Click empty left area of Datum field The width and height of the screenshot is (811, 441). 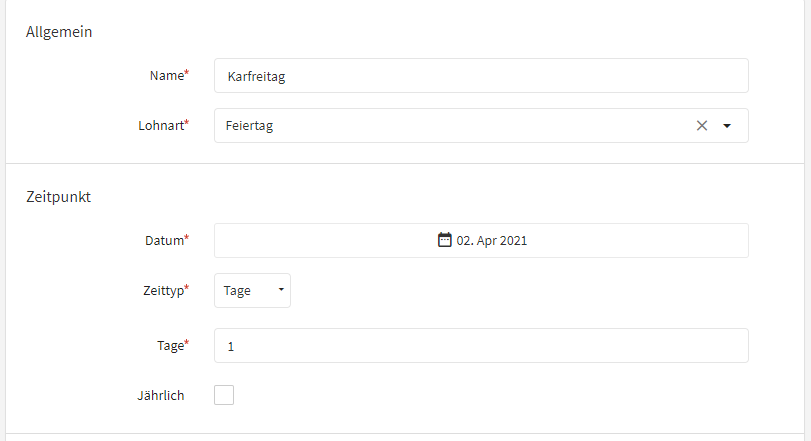click(x=310, y=240)
